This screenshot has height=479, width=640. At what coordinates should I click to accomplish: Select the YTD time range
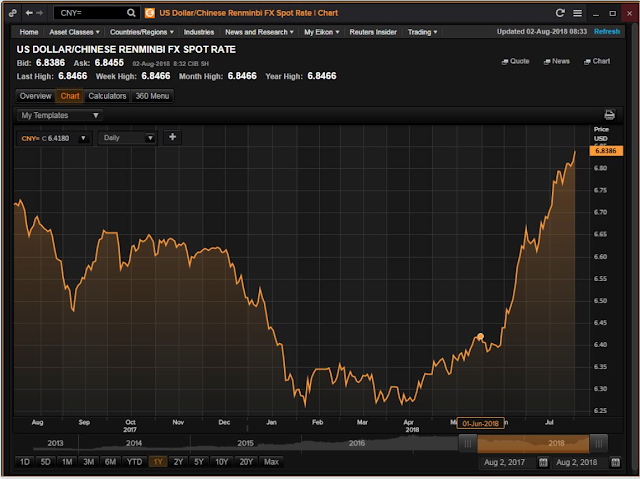coord(134,462)
